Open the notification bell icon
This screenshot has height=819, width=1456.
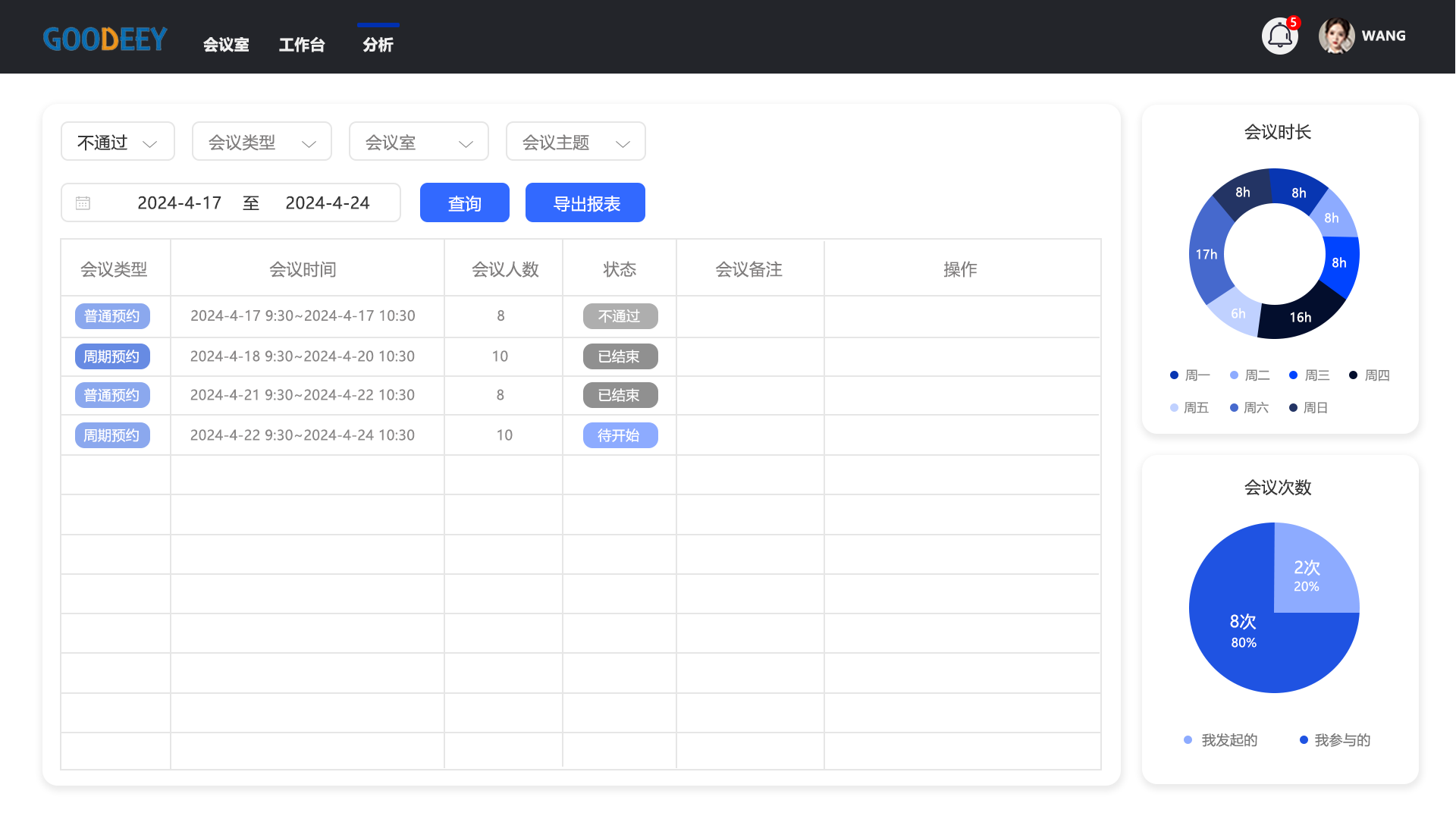pos(1279,36)
